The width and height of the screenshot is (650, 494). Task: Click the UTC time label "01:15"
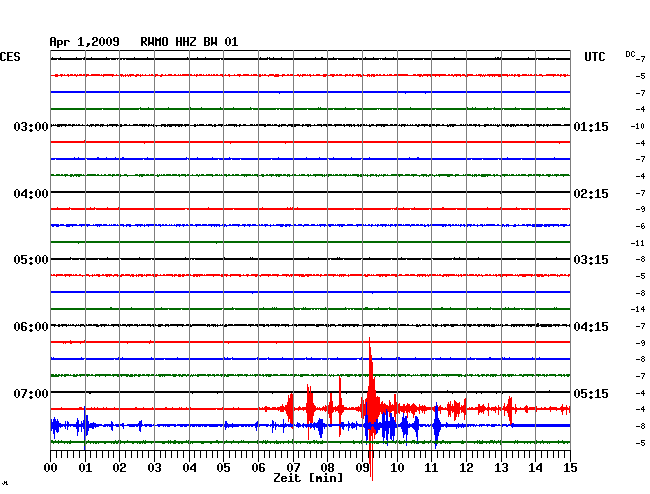point(591,126)
